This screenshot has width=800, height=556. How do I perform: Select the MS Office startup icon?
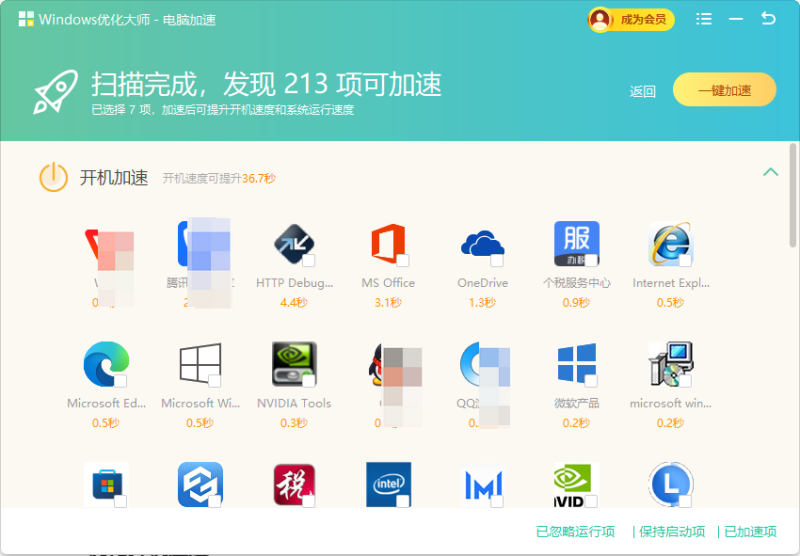click(388, 243)
